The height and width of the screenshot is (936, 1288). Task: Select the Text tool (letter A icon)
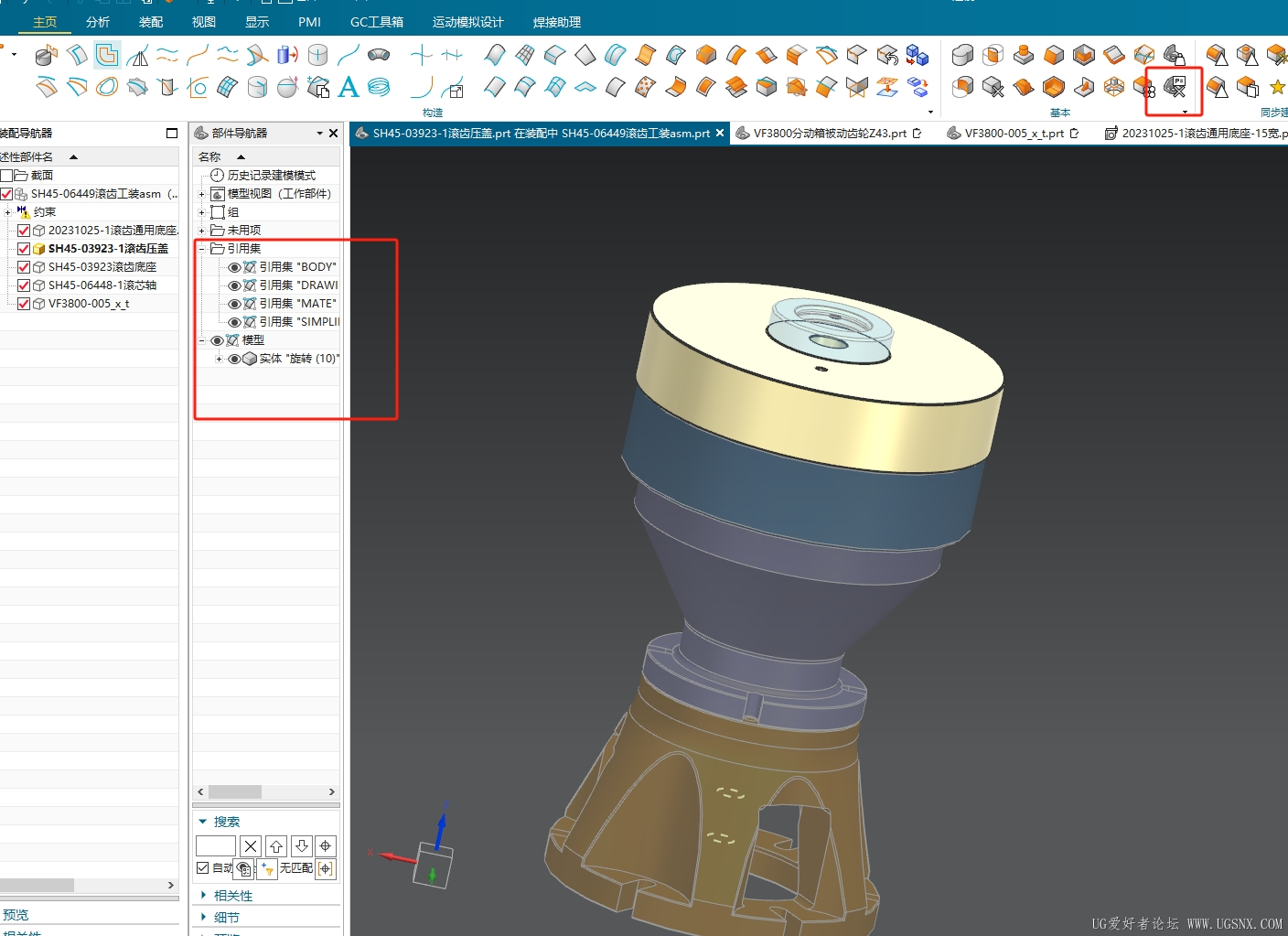click(348, 87)
